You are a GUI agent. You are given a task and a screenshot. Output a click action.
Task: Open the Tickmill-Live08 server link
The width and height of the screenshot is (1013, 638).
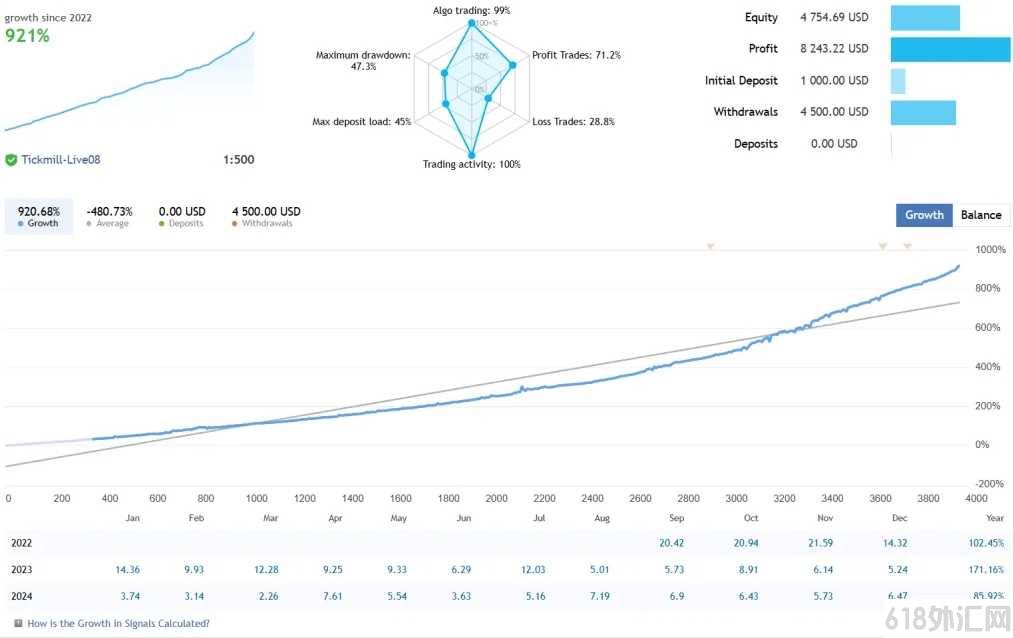coord(61,160)
